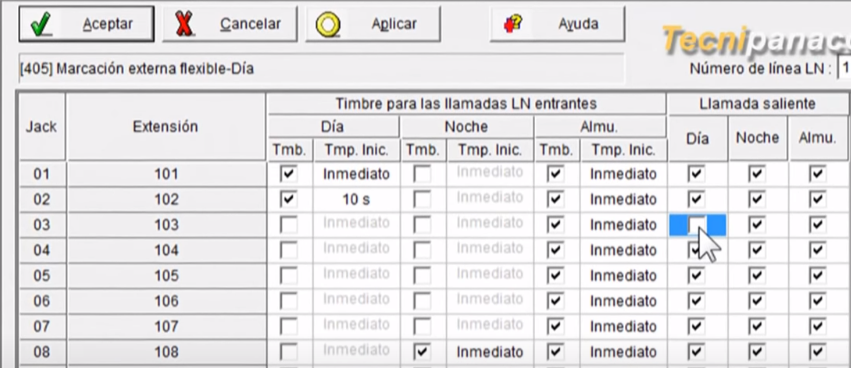Uncheck outgoing call Noche for extension 105

pyautogui.click(x=757, y=276)
